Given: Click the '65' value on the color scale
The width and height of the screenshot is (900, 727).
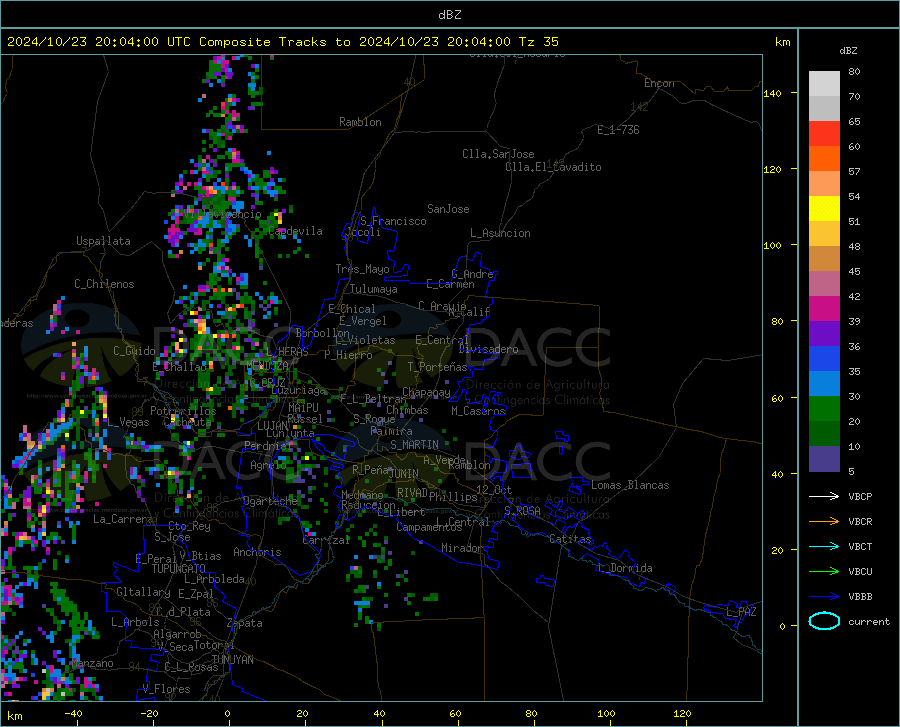Looking at the screenshot, I should point(854,122).
